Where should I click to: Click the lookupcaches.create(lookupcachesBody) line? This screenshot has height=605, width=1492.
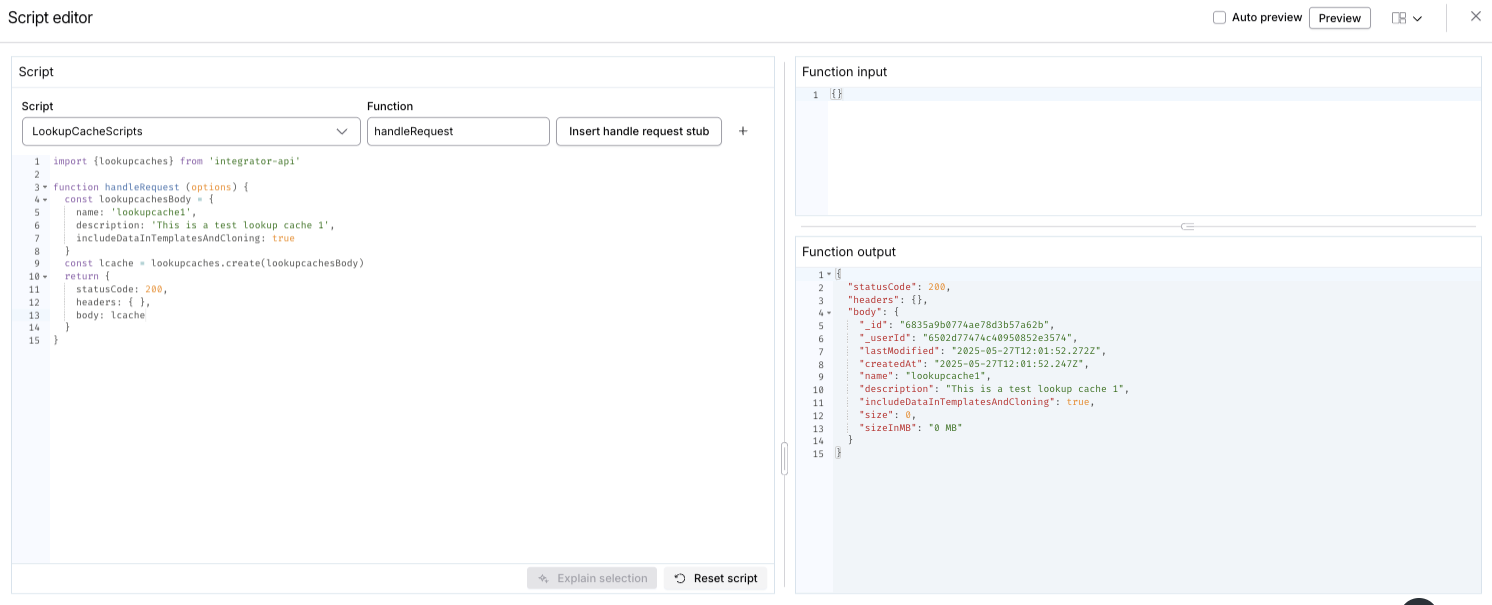pyautogui.click(x=214, y=264)
